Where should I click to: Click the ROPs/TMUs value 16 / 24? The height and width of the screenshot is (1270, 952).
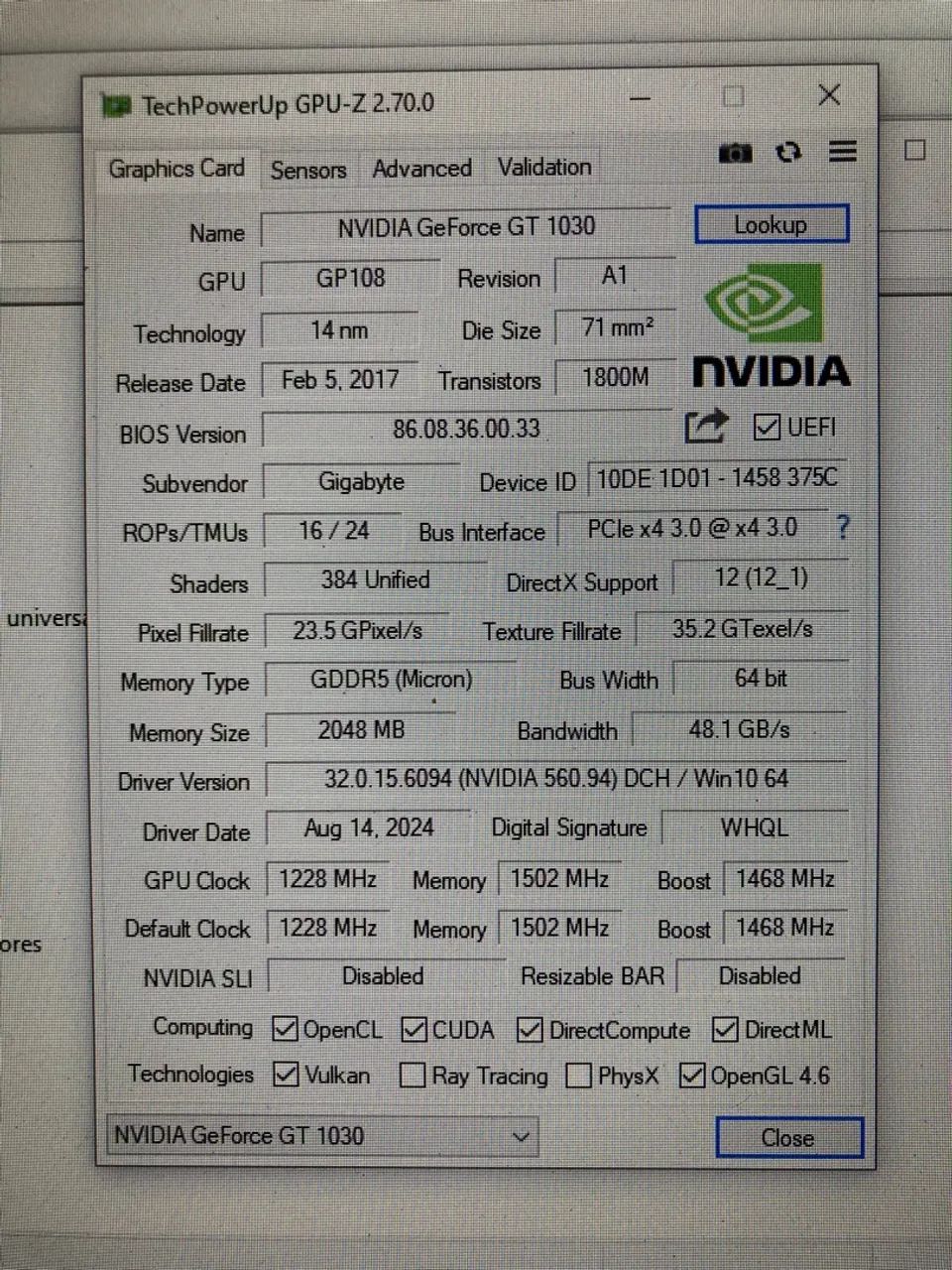(x=333, y=531)
